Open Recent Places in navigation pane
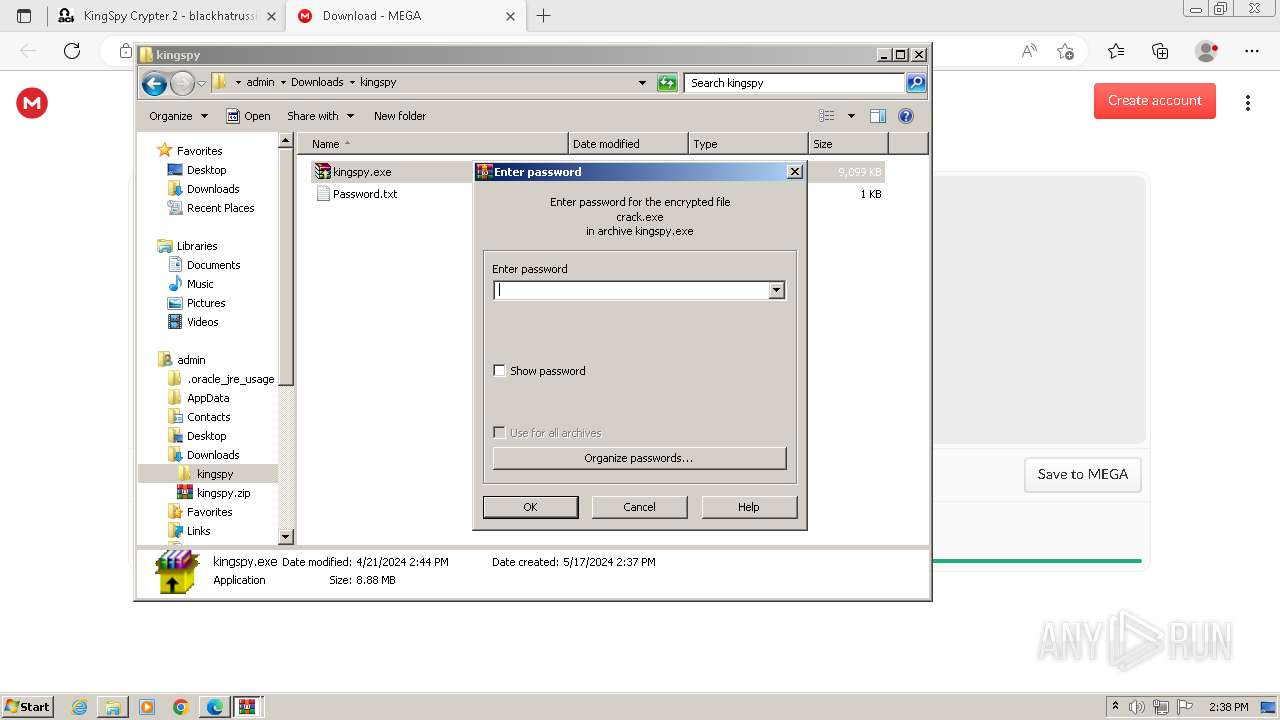This screenshot has height=720, width=1280. [x=220, y=208]
